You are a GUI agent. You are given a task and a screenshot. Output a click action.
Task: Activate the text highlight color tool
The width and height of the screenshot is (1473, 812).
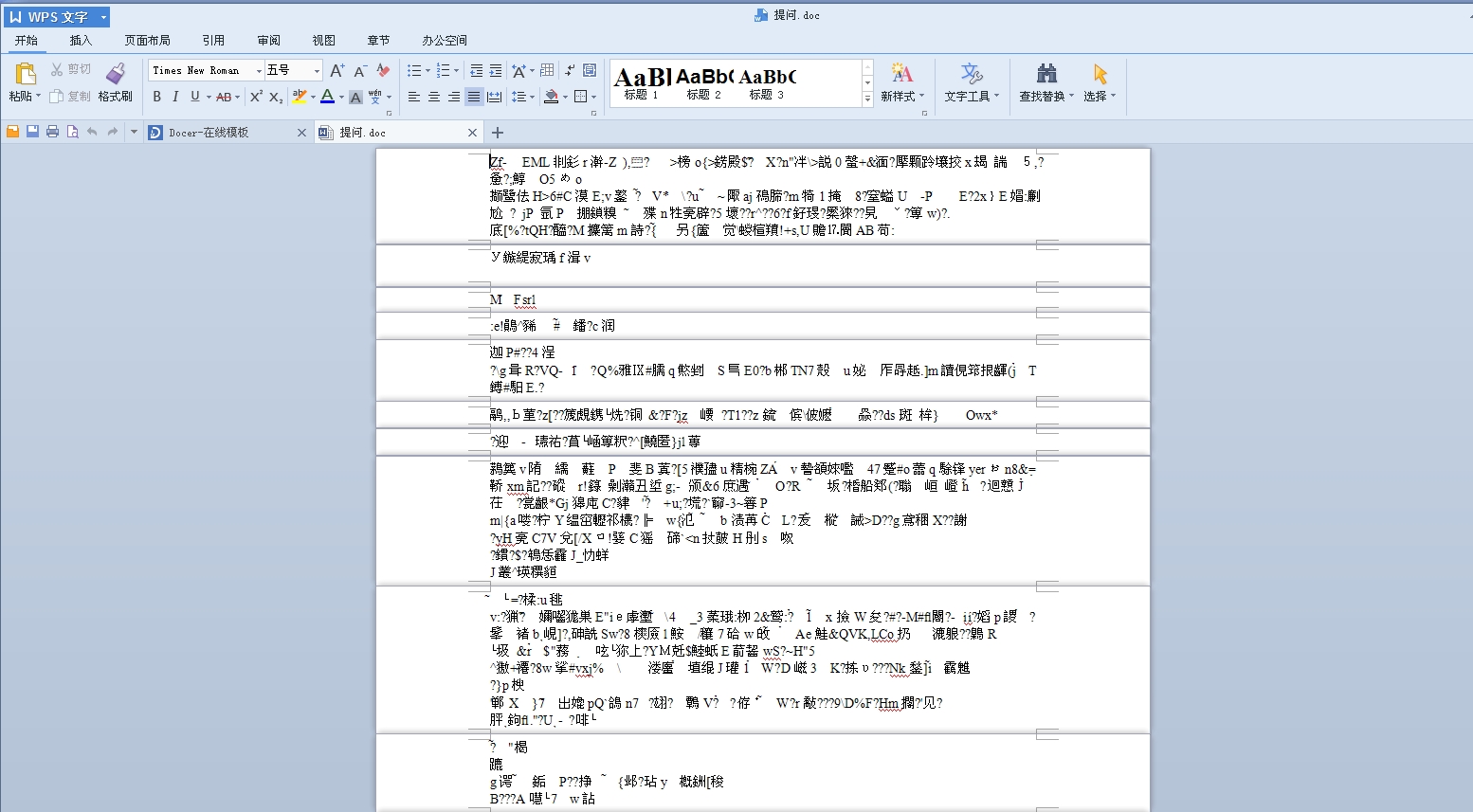300,97
